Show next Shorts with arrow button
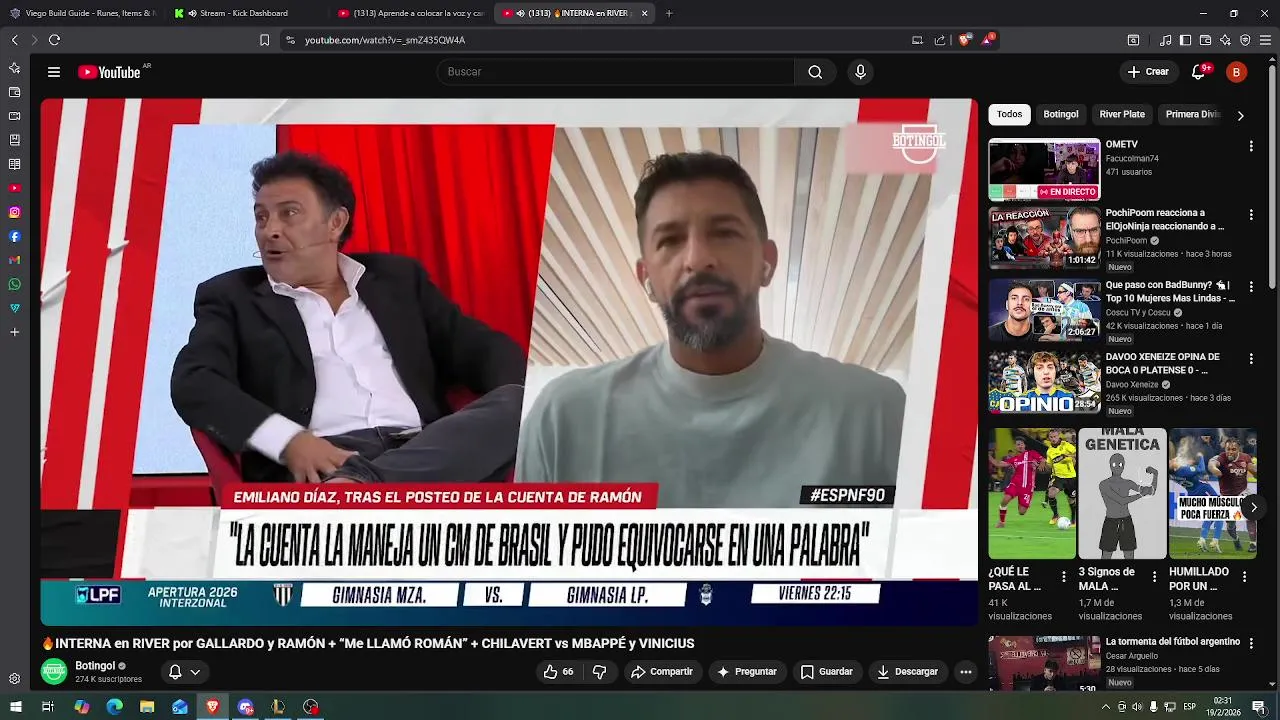Viewport: 1280px width, 720px height. pos(1253,508)
